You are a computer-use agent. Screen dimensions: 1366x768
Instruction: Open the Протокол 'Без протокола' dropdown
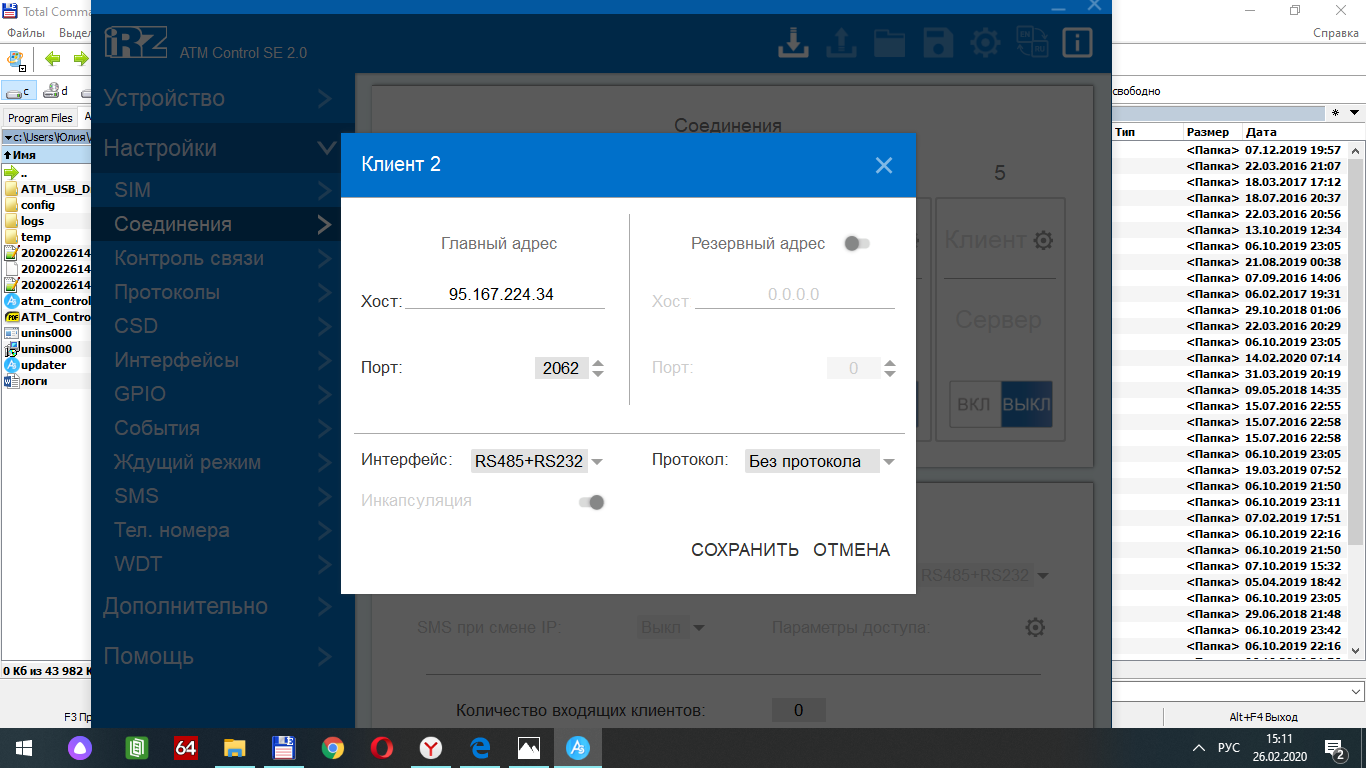(820, 461)
